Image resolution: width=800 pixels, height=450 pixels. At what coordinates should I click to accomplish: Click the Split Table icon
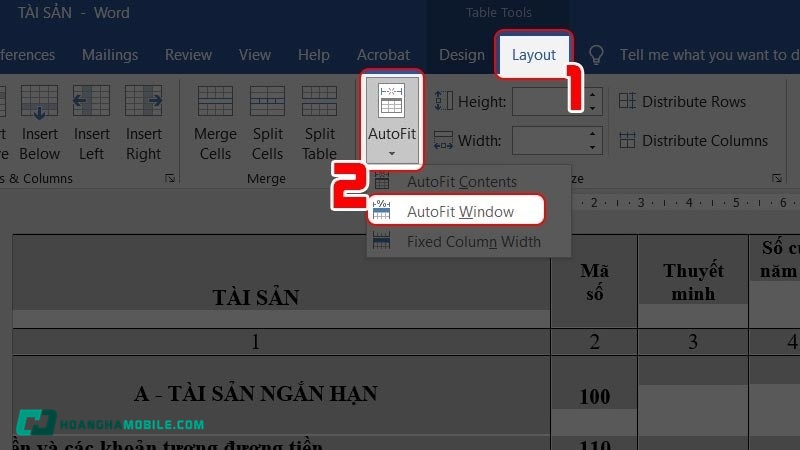[319, 101]
